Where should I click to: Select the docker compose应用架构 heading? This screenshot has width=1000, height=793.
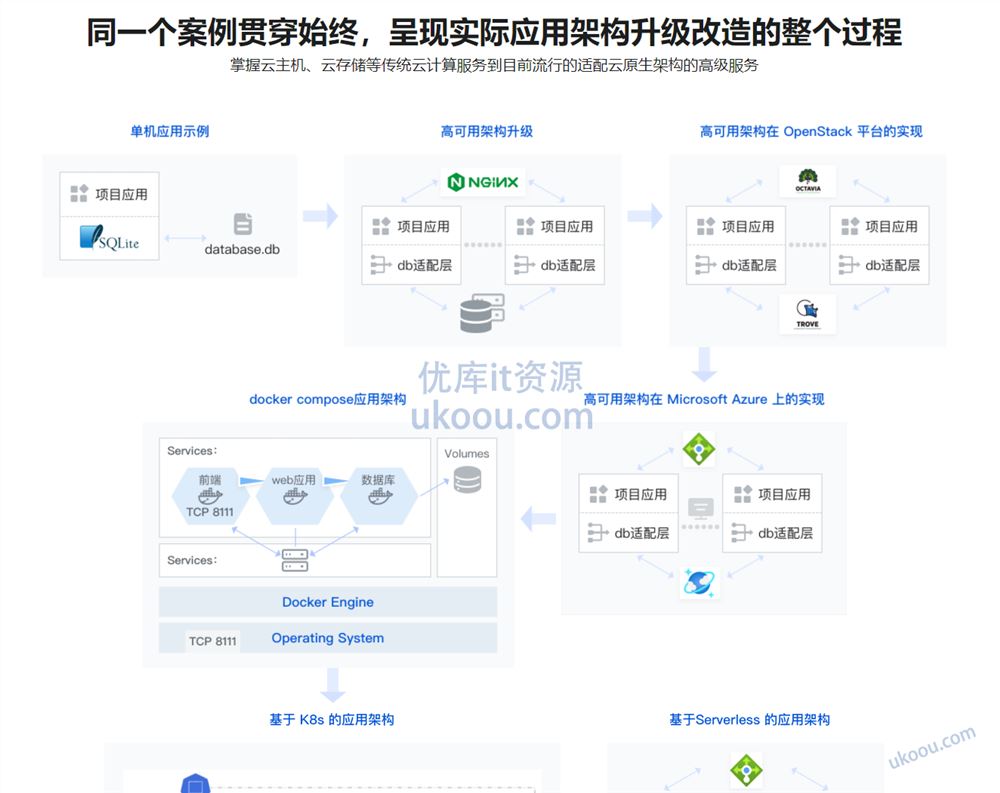(327, 399)
